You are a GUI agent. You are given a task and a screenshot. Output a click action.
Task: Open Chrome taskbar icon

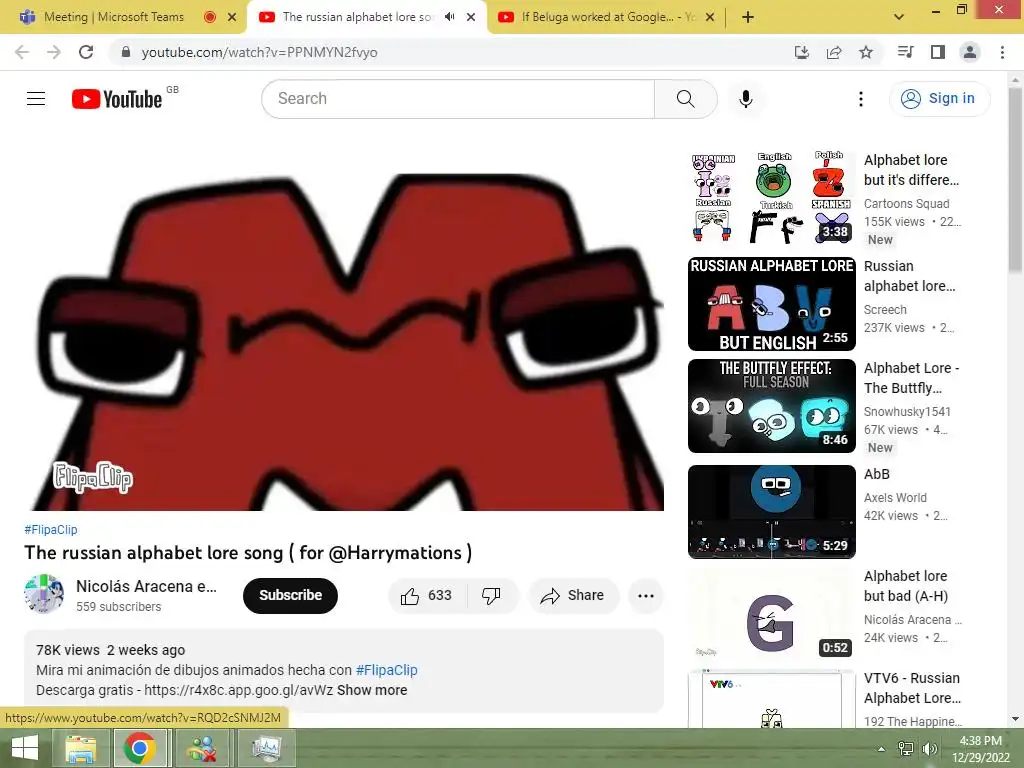139,748
